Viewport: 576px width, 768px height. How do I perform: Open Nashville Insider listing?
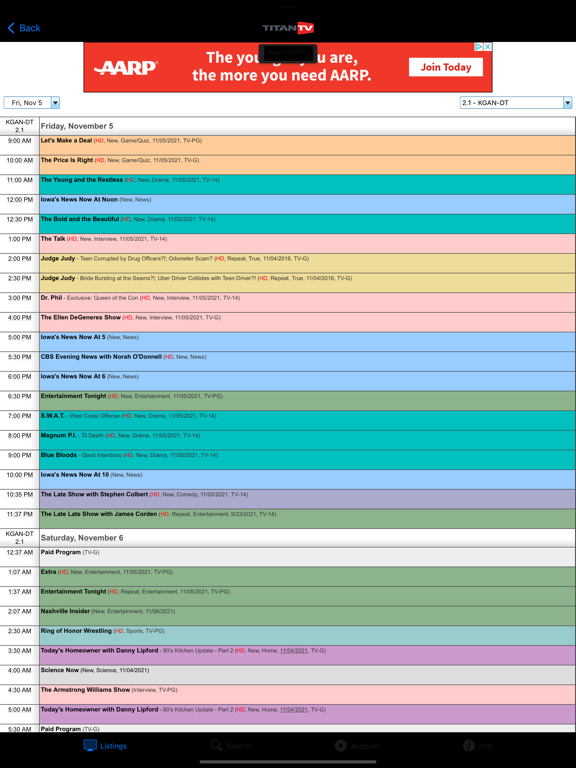[307, 616]
